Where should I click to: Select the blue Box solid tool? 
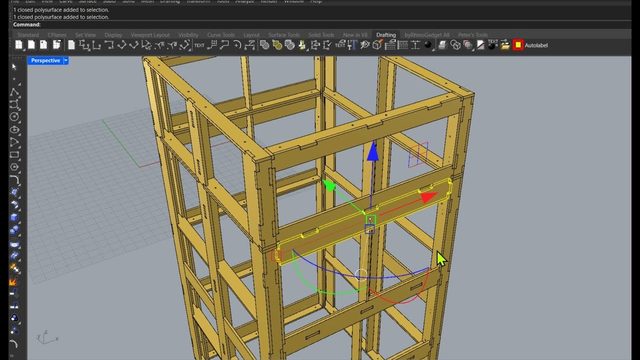tap(14, 218)
